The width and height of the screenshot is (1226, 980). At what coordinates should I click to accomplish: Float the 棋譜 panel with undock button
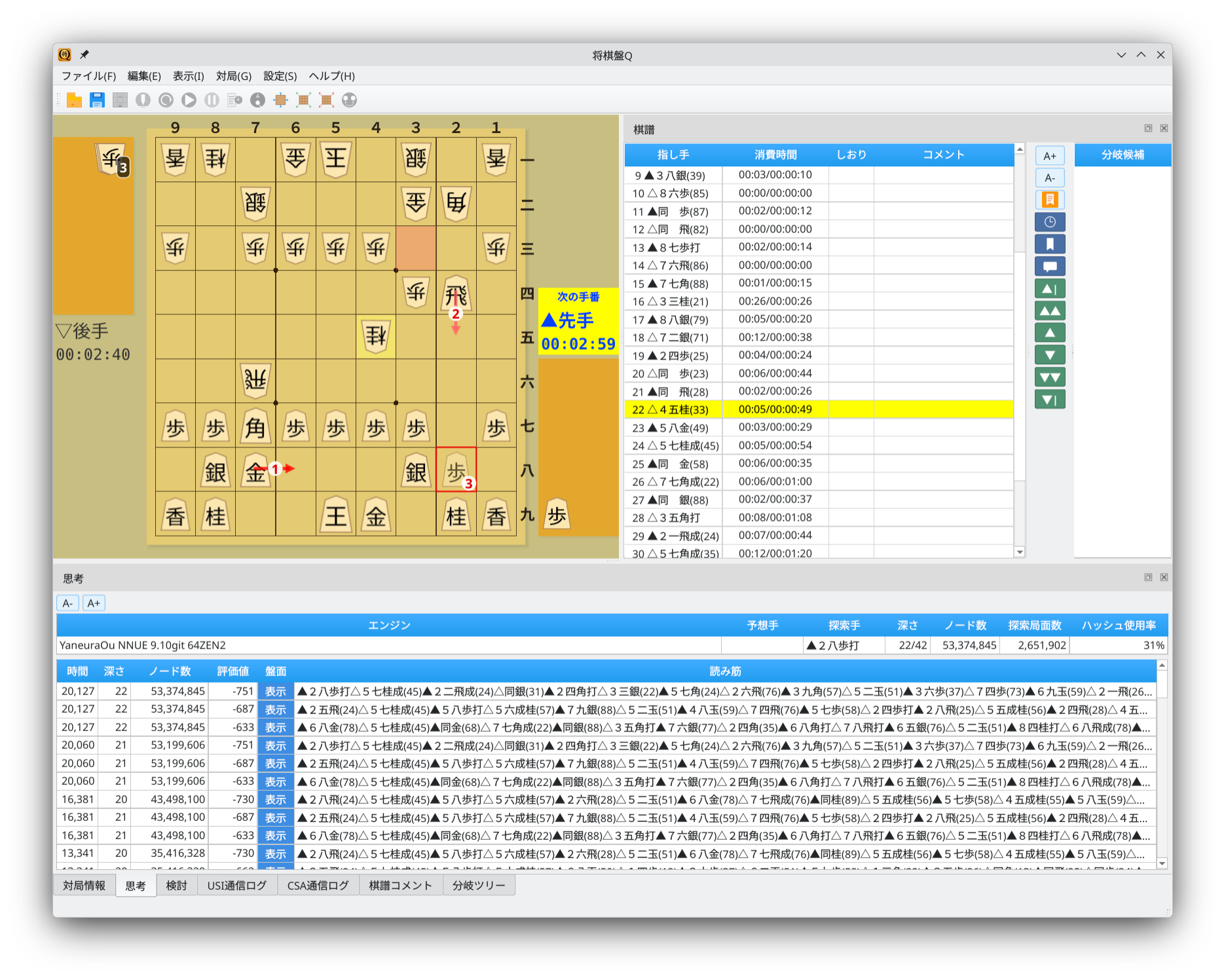coord(1148,128)
